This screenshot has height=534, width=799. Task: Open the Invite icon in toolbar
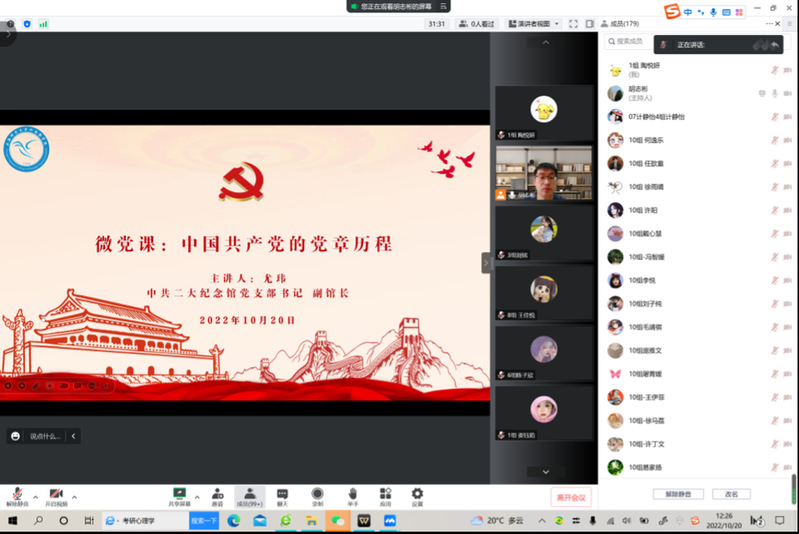point(218,497)
